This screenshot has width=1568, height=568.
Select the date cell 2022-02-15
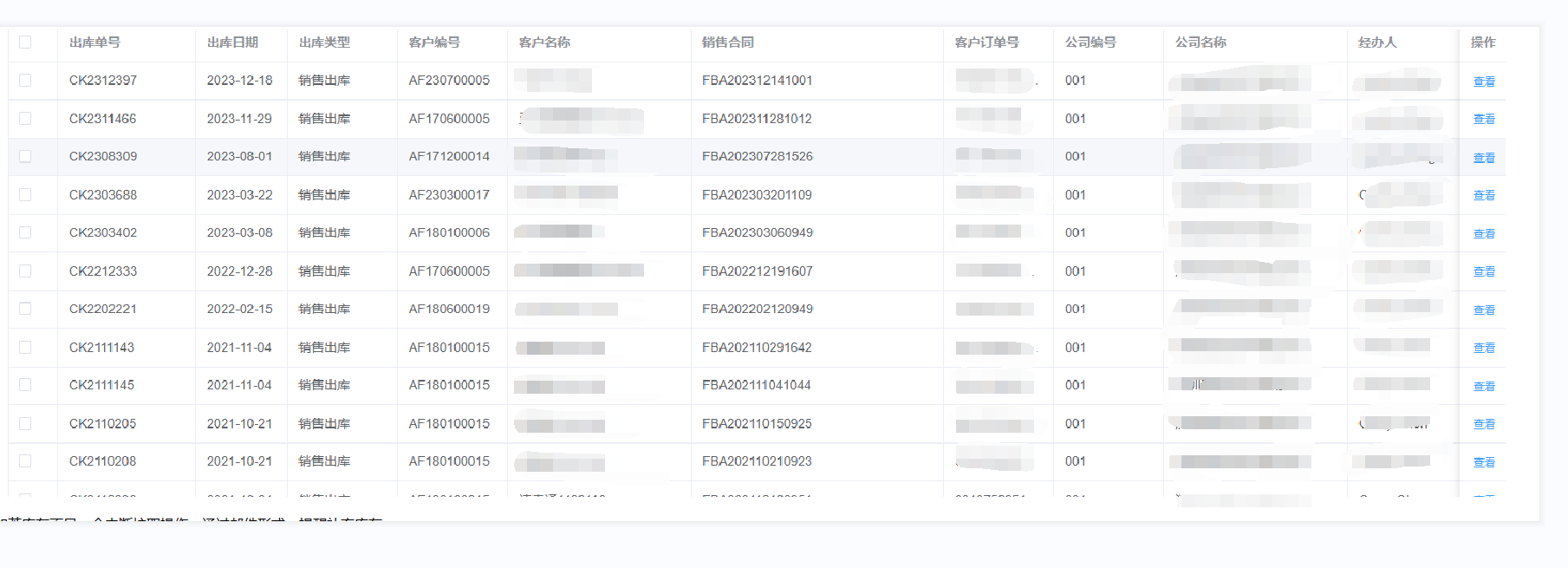point(239,309)
